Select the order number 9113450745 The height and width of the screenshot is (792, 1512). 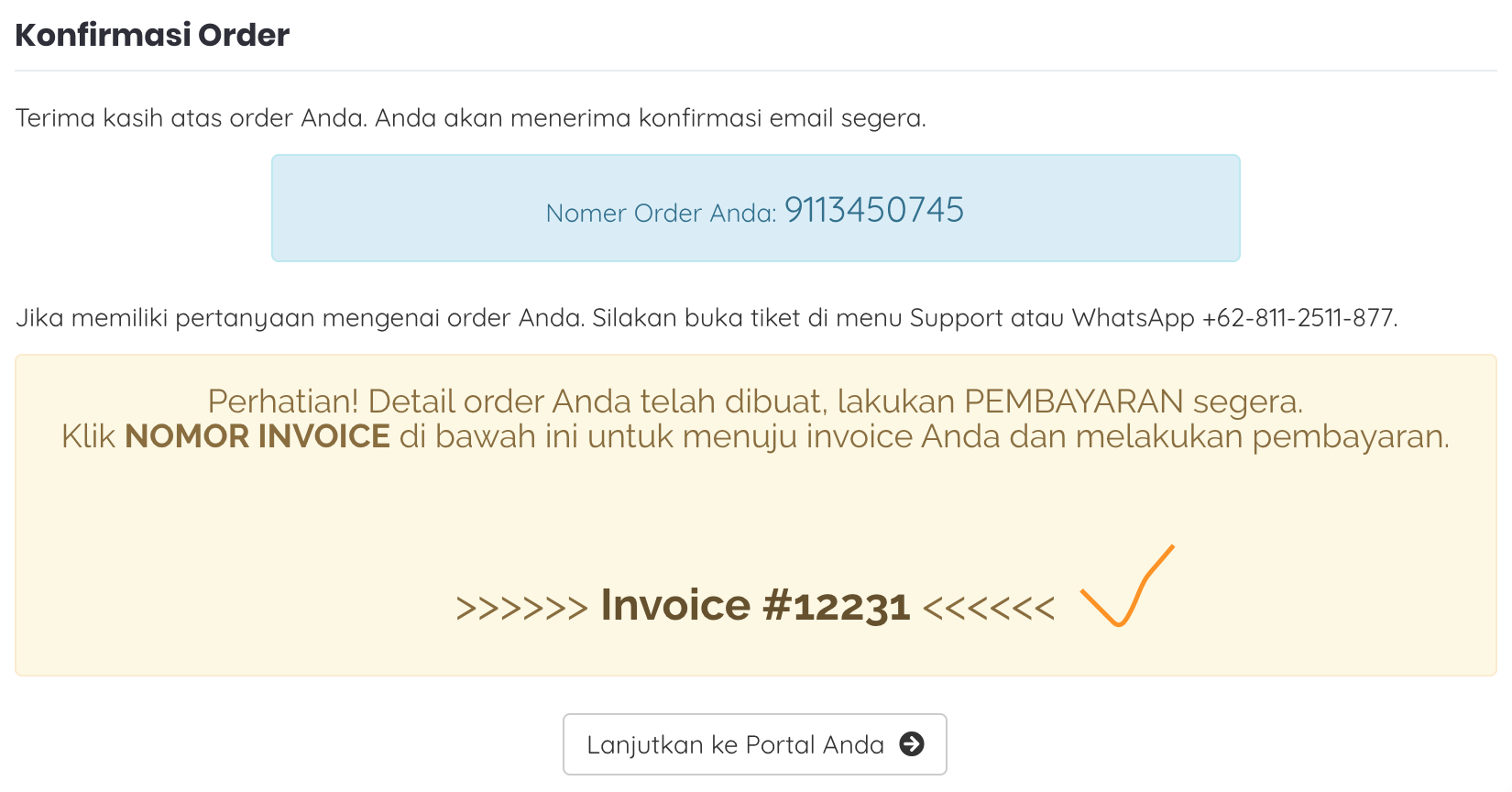874,210
